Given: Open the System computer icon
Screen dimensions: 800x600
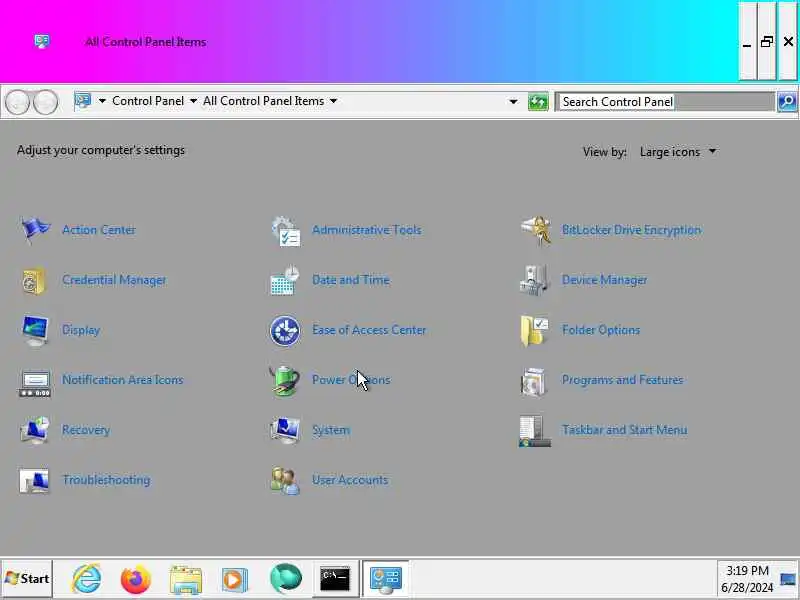Looking at the screenshot, I should click(285, 430).
